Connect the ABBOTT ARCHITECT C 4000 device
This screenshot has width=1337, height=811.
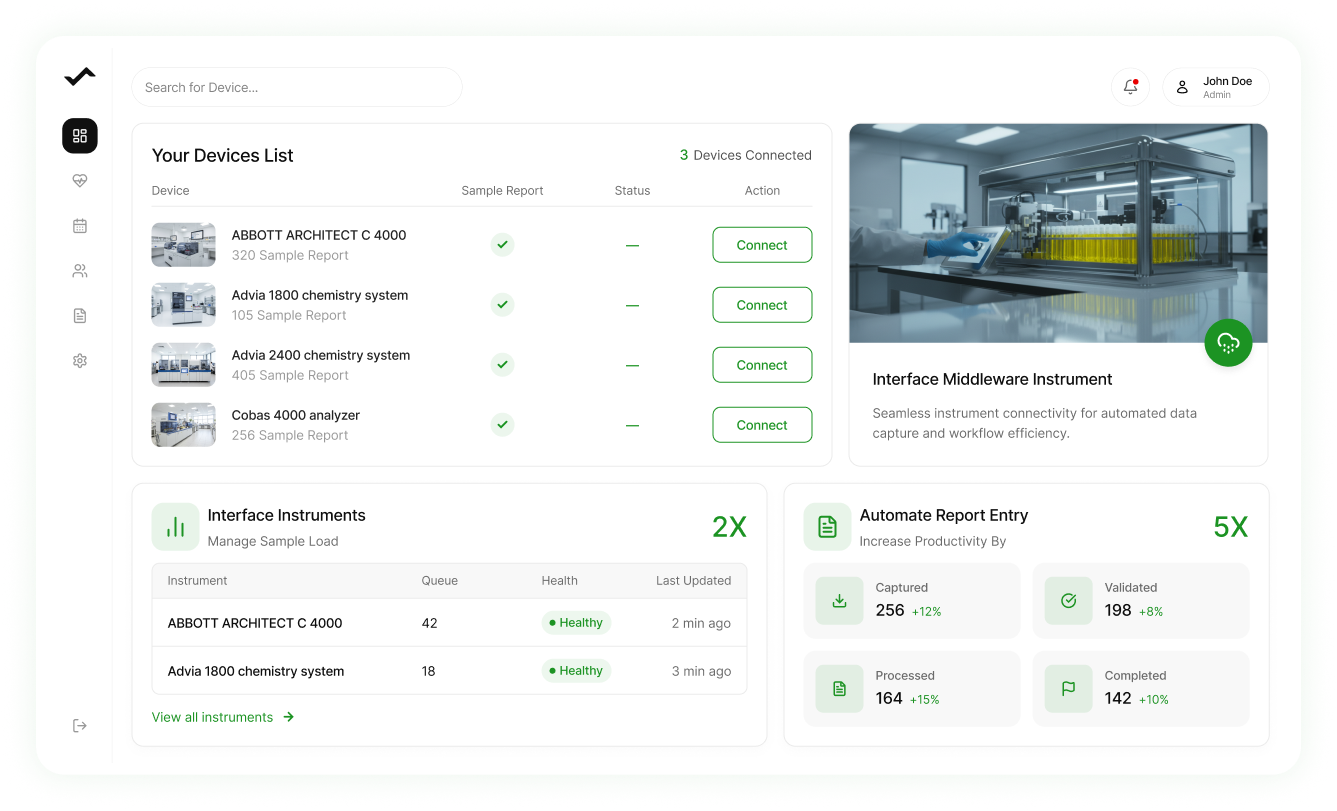coord(762,245)
